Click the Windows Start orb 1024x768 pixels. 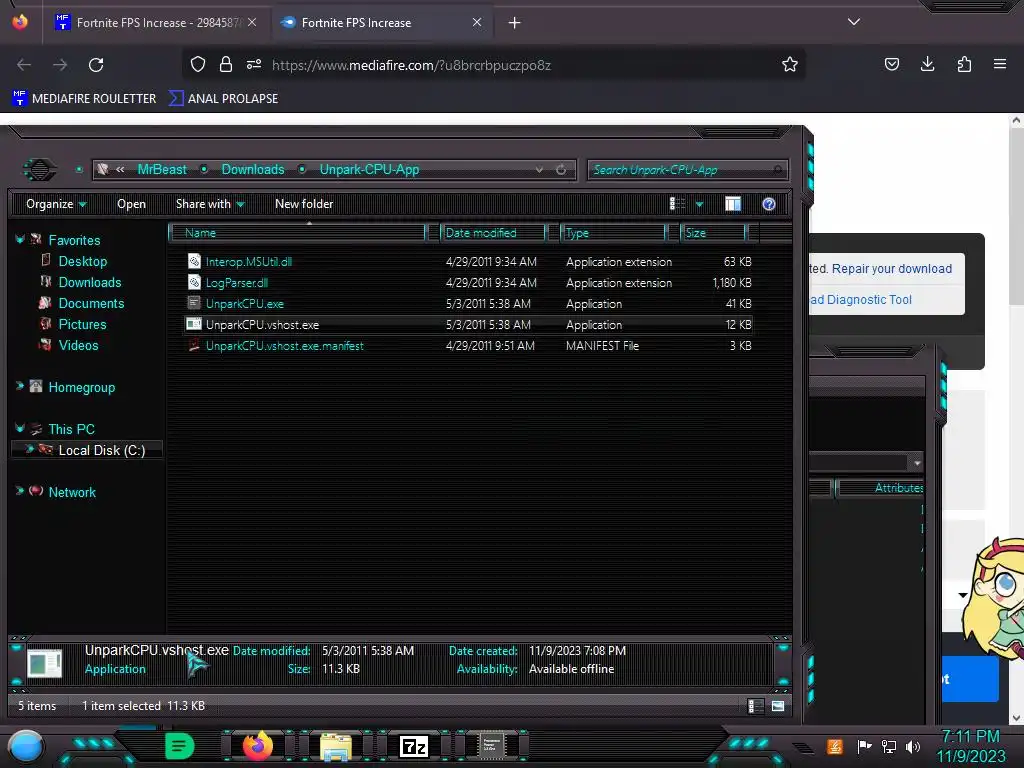point(26,747)
